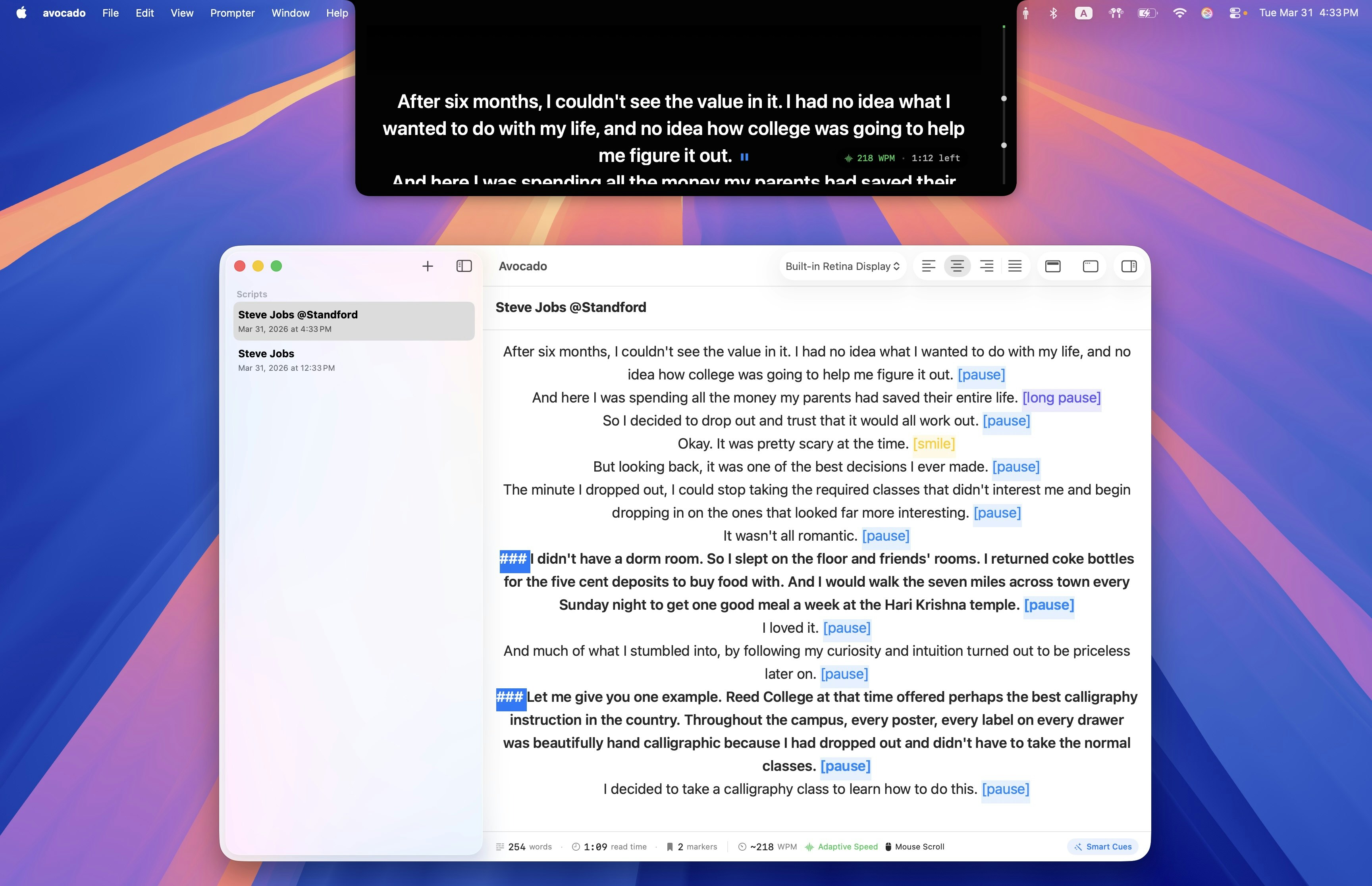Apply justified text alignment
The height and width of the screenshot is (886, 1372).
point(1016,266)
